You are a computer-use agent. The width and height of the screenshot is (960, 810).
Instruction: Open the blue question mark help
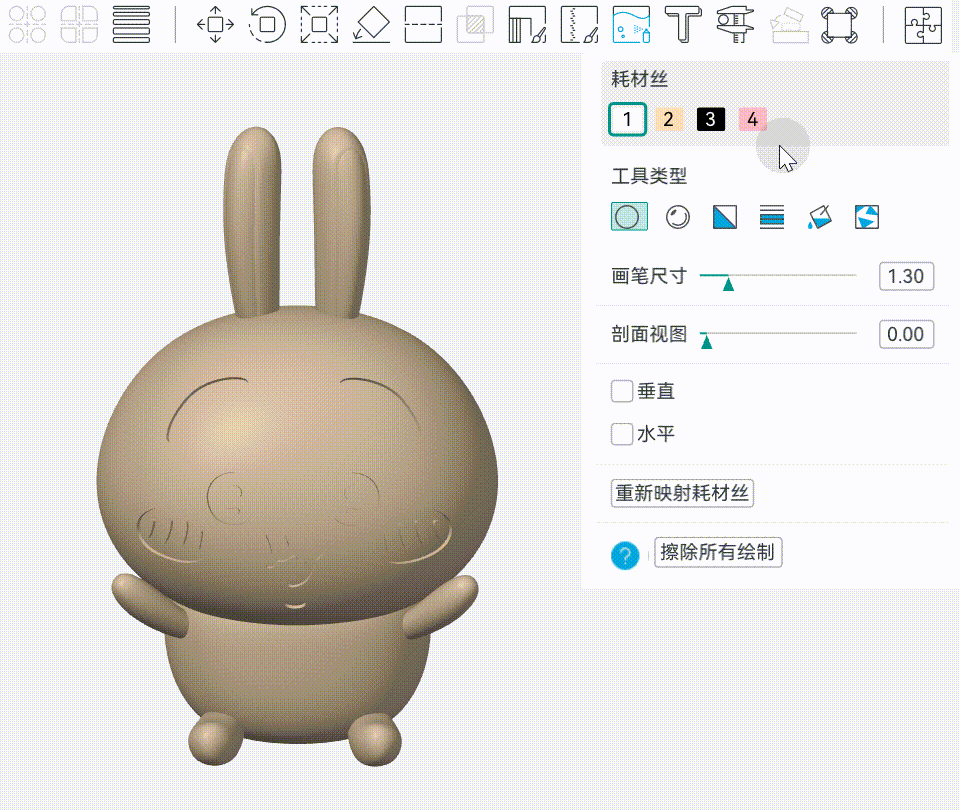click(x=625, y=555)
